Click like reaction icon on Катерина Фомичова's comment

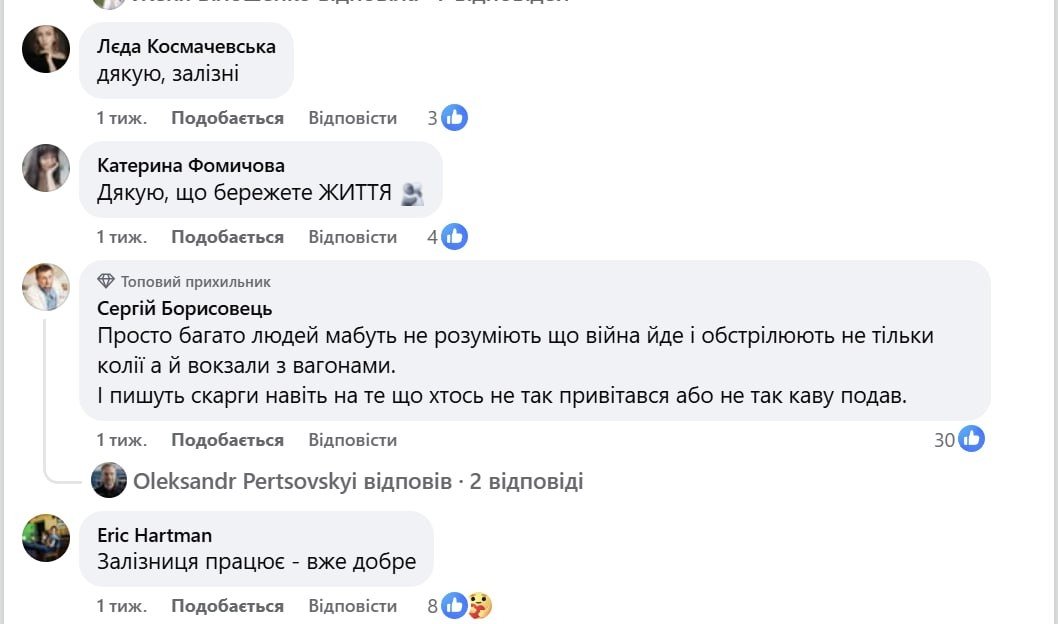455,237
